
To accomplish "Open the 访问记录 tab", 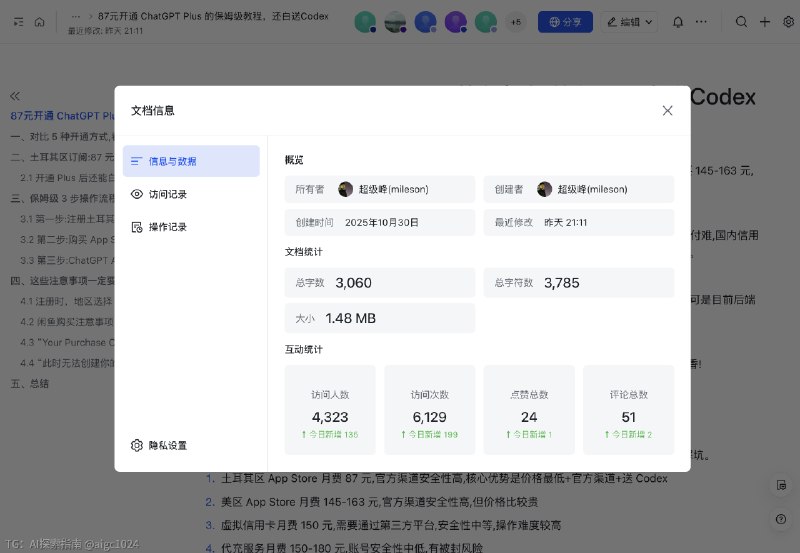I will pyautogui.click(x=191, y=194).
